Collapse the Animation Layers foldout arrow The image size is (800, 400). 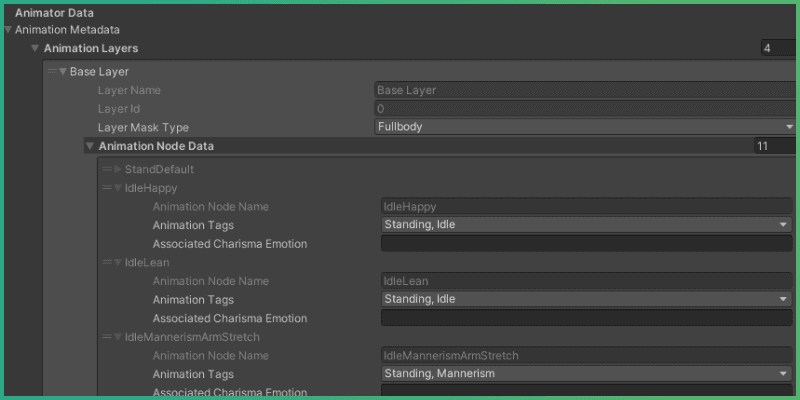(x=35, y=48)
